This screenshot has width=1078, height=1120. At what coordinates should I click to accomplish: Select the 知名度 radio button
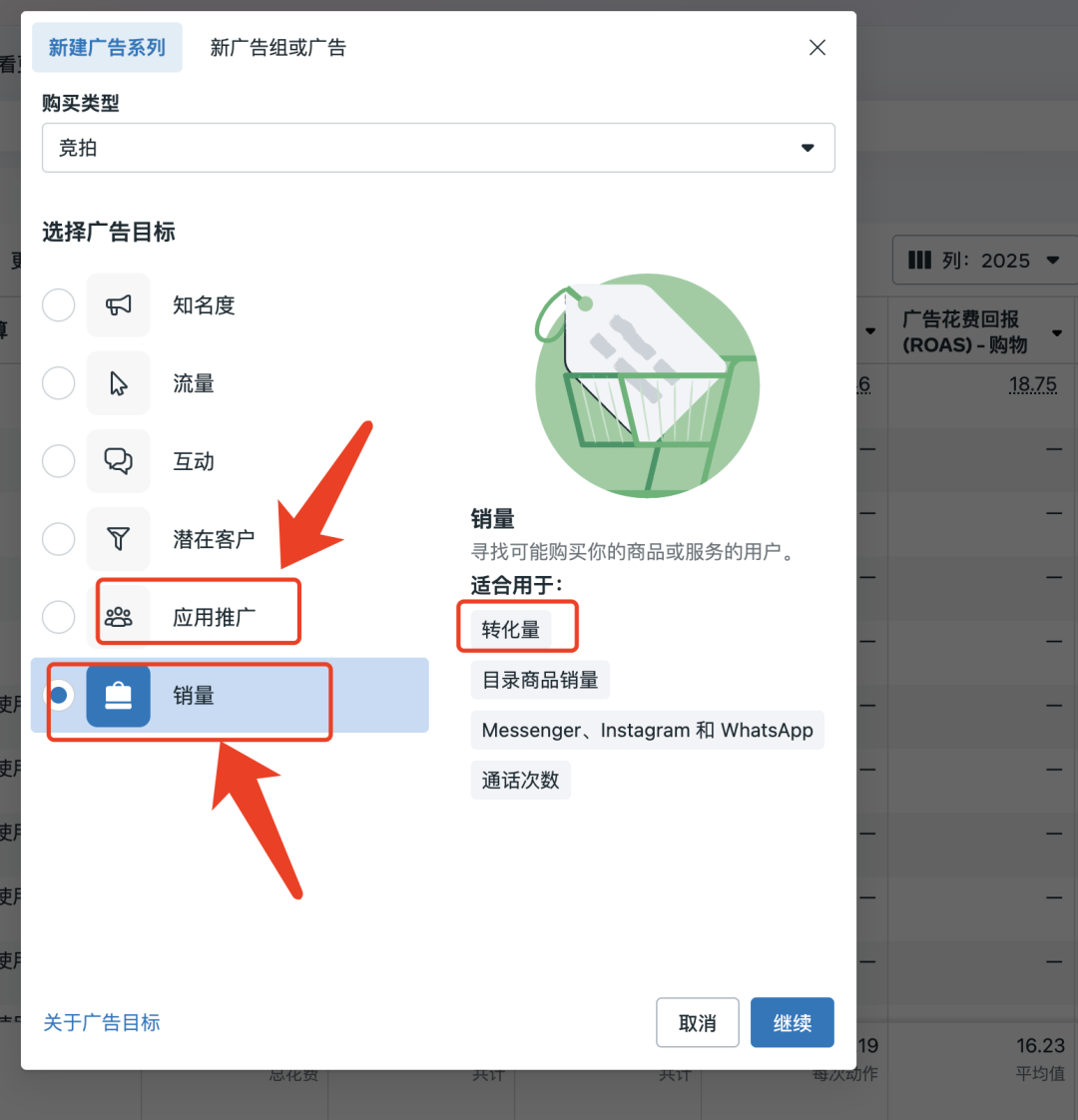click(58, 305)
